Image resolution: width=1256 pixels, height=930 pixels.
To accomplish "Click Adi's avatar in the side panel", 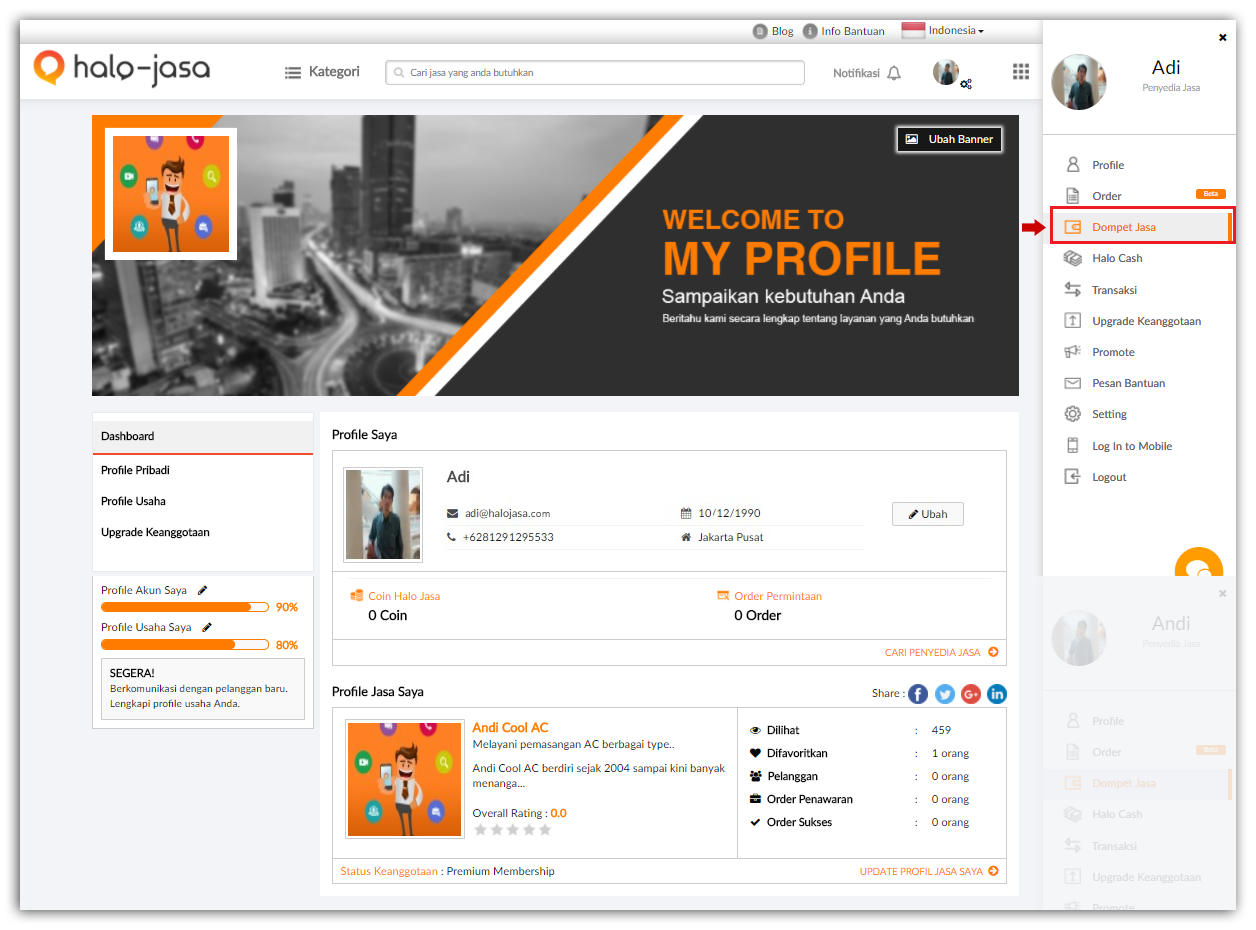I will [x=1079, y=82].
